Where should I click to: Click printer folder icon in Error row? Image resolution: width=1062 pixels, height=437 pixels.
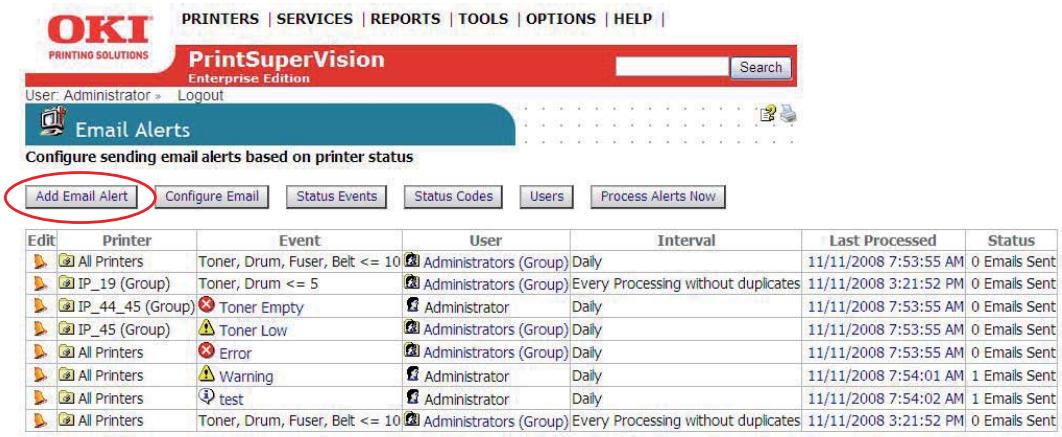(x=67, y=353)
